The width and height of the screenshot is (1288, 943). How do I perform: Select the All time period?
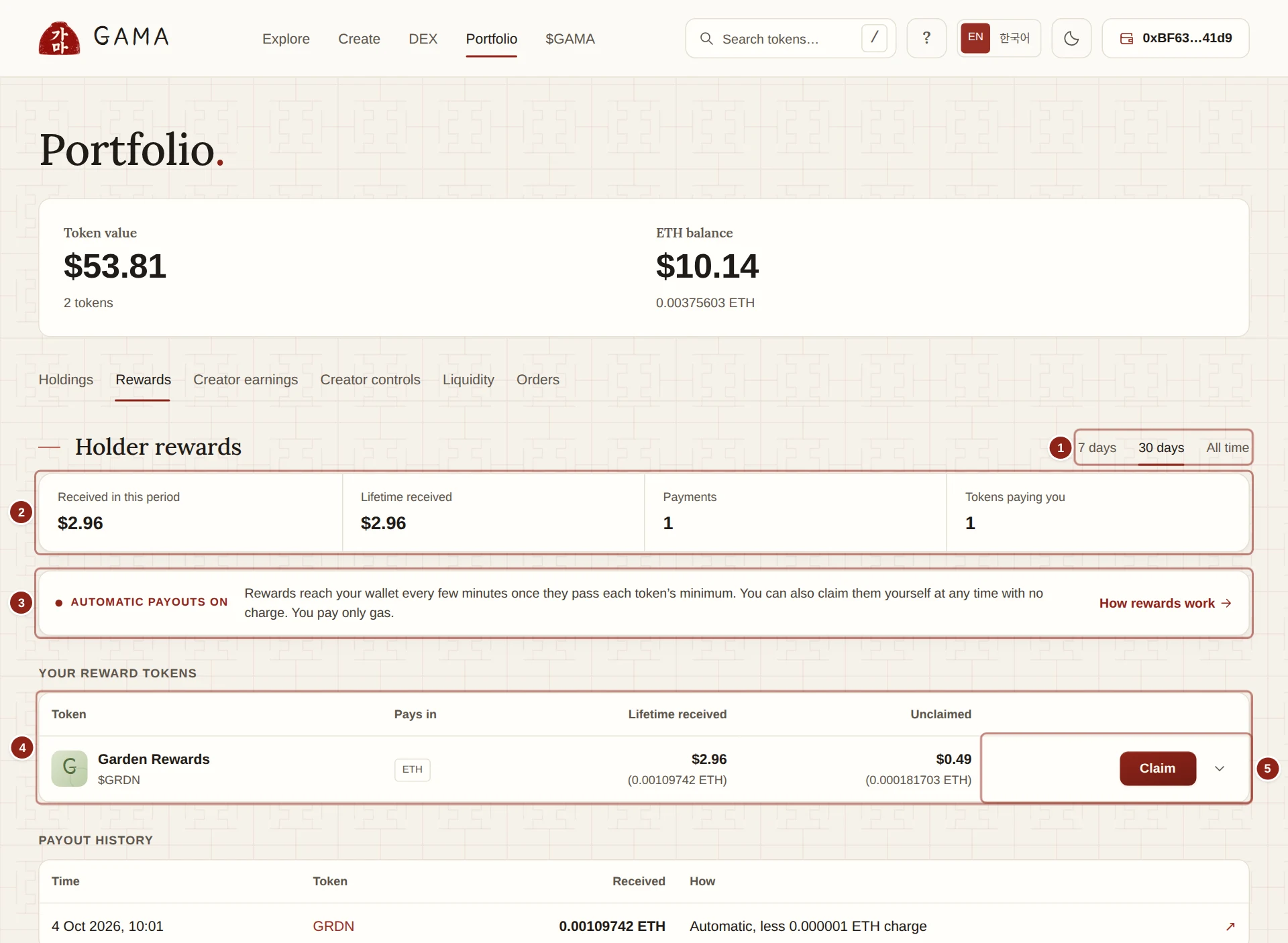[x=1228, y=447]
